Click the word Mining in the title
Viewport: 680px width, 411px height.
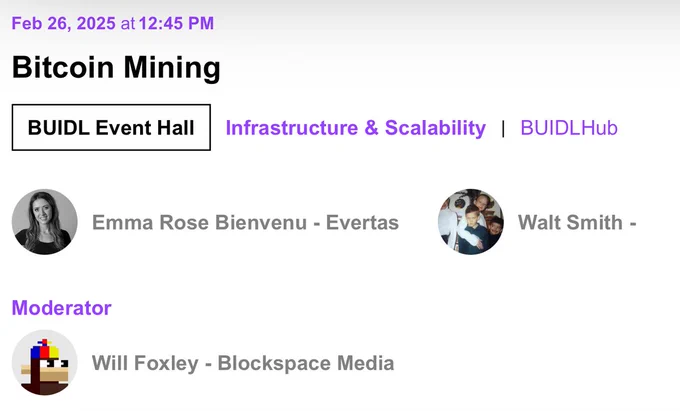(x=172, y=68)
